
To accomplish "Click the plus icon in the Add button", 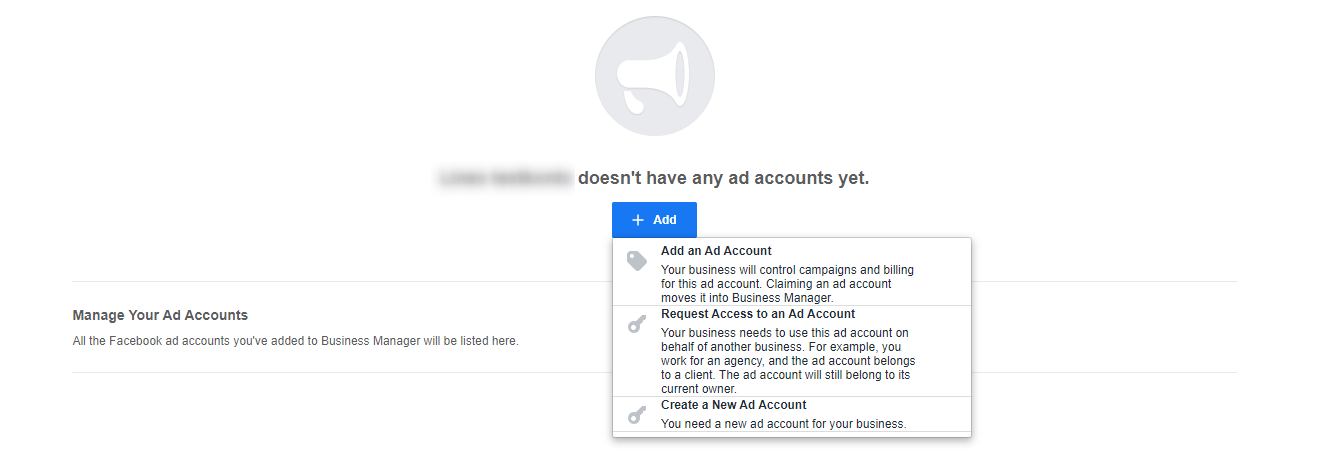I will point(638,220).
